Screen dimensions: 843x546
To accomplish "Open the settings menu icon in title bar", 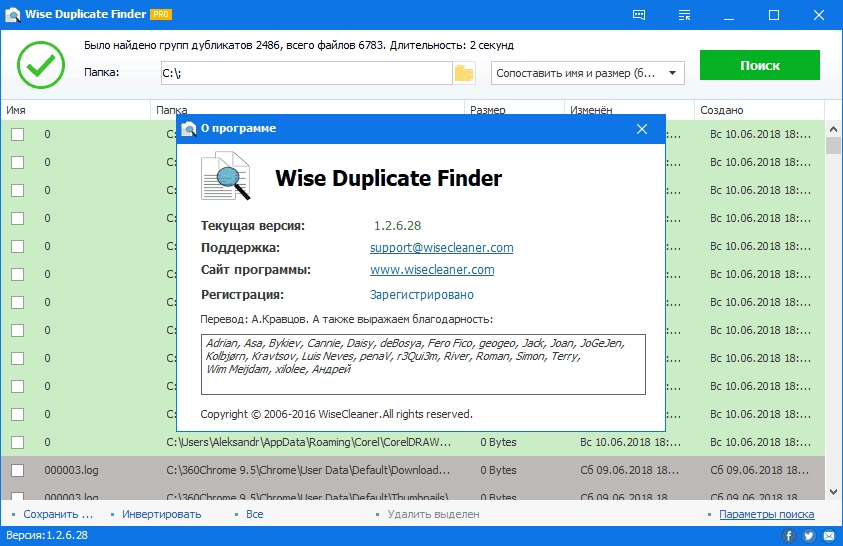I will coord(684,15).
